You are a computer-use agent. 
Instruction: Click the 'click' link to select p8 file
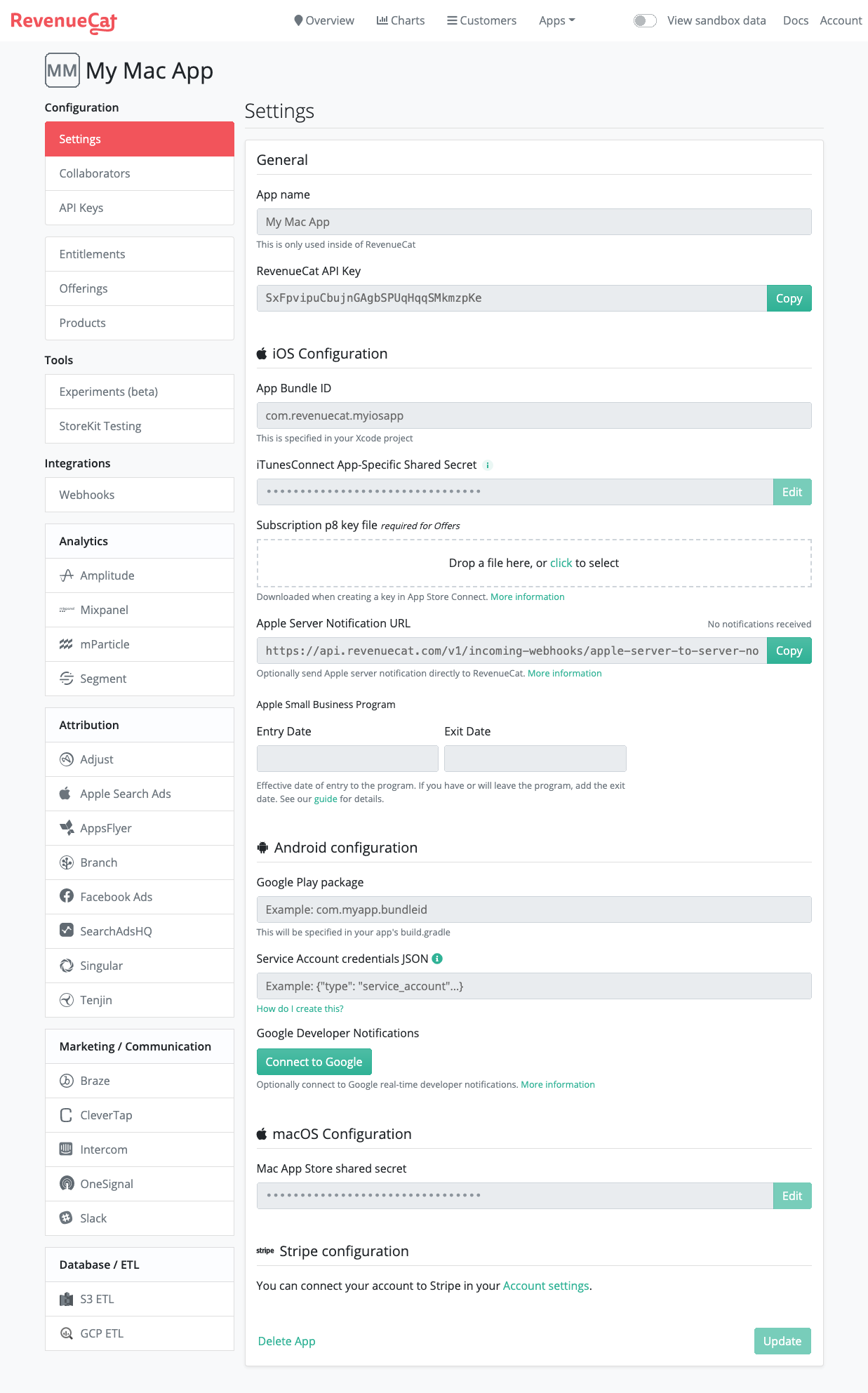(x=561, y=563)
